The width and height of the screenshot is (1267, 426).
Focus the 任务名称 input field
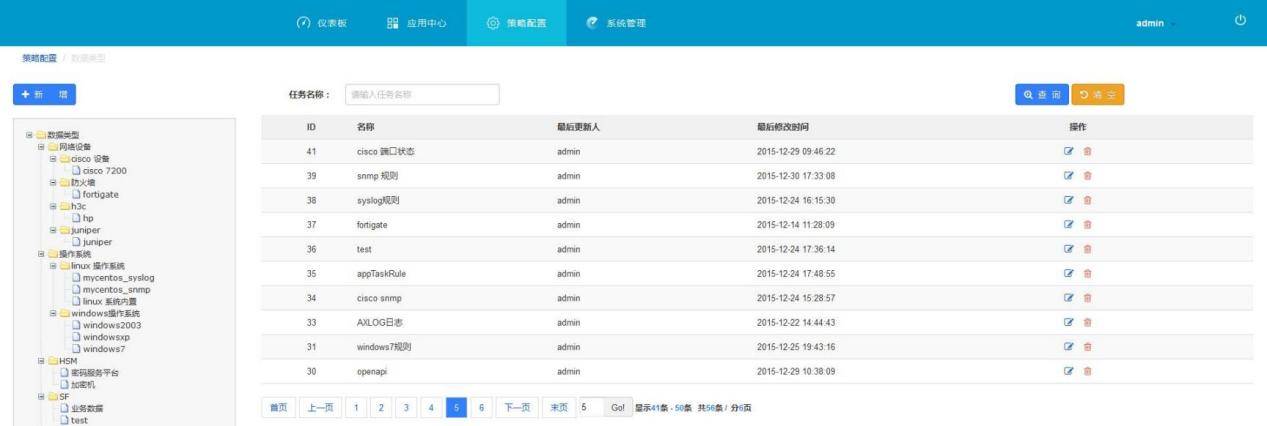421,95
